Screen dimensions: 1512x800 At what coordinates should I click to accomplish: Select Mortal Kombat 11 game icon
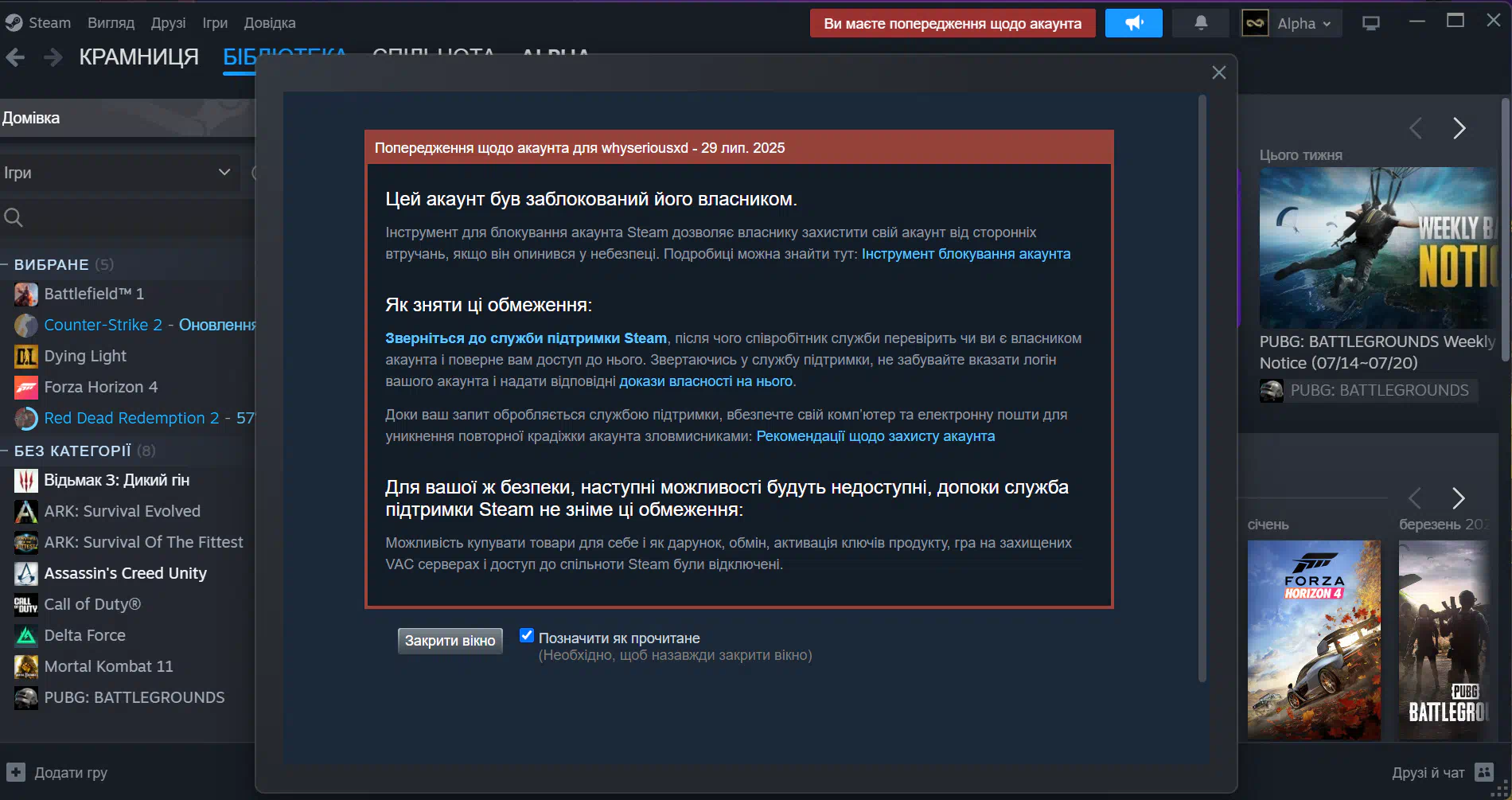coord(26,667)
